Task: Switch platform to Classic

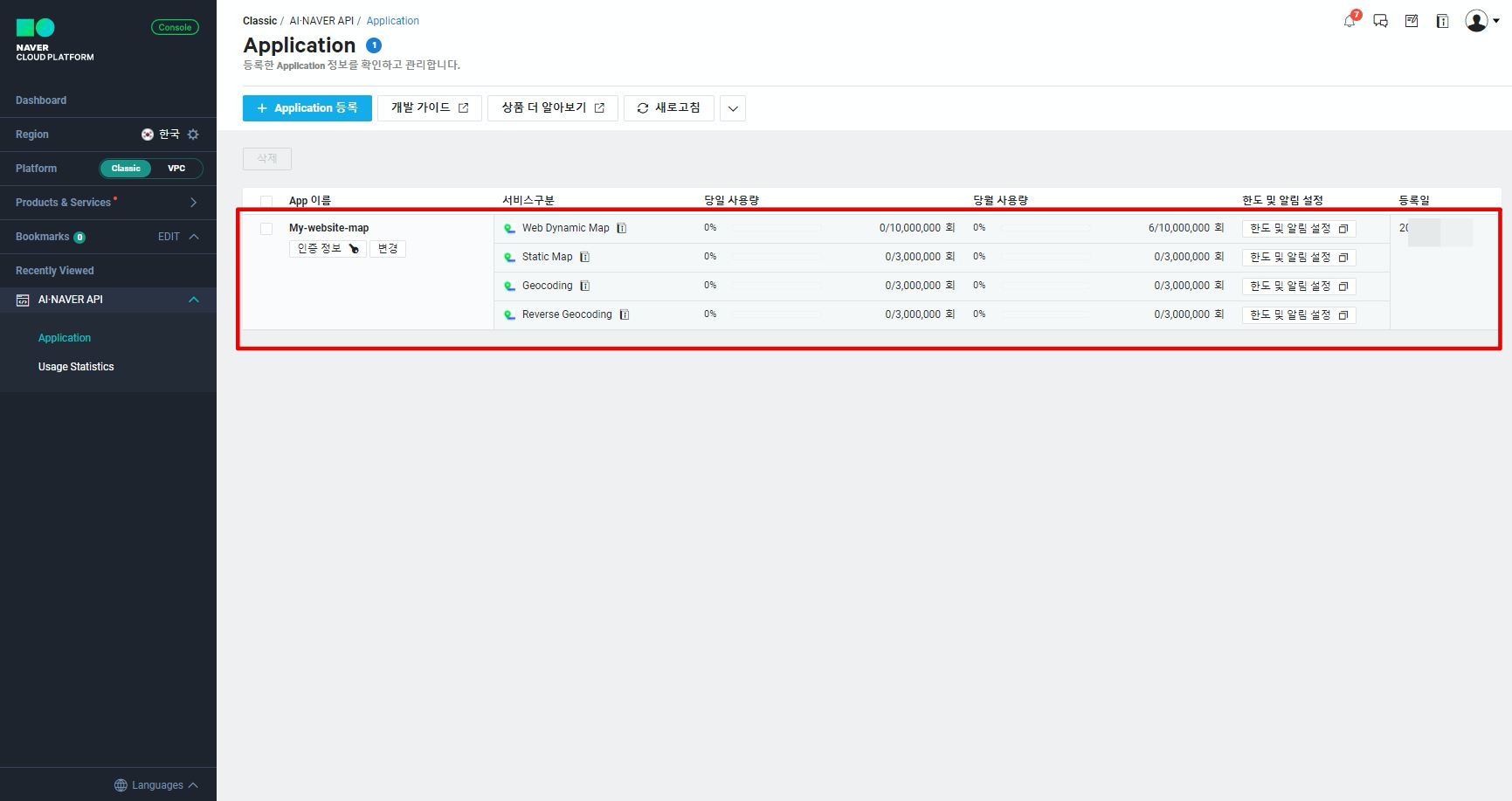Action: pyautogui.click(x=126, y=169)
